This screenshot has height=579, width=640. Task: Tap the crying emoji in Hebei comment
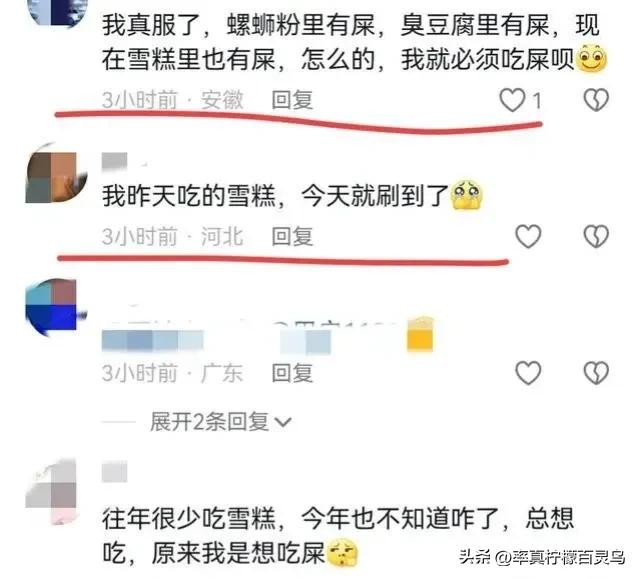click(x=467, y=195)
